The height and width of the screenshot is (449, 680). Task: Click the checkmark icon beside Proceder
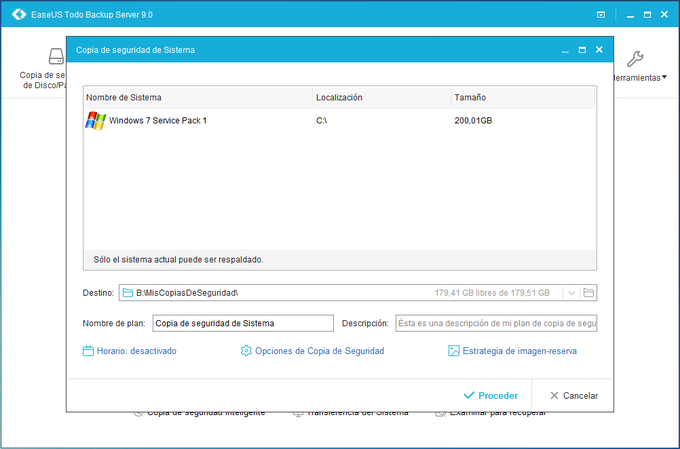[469, 395]
